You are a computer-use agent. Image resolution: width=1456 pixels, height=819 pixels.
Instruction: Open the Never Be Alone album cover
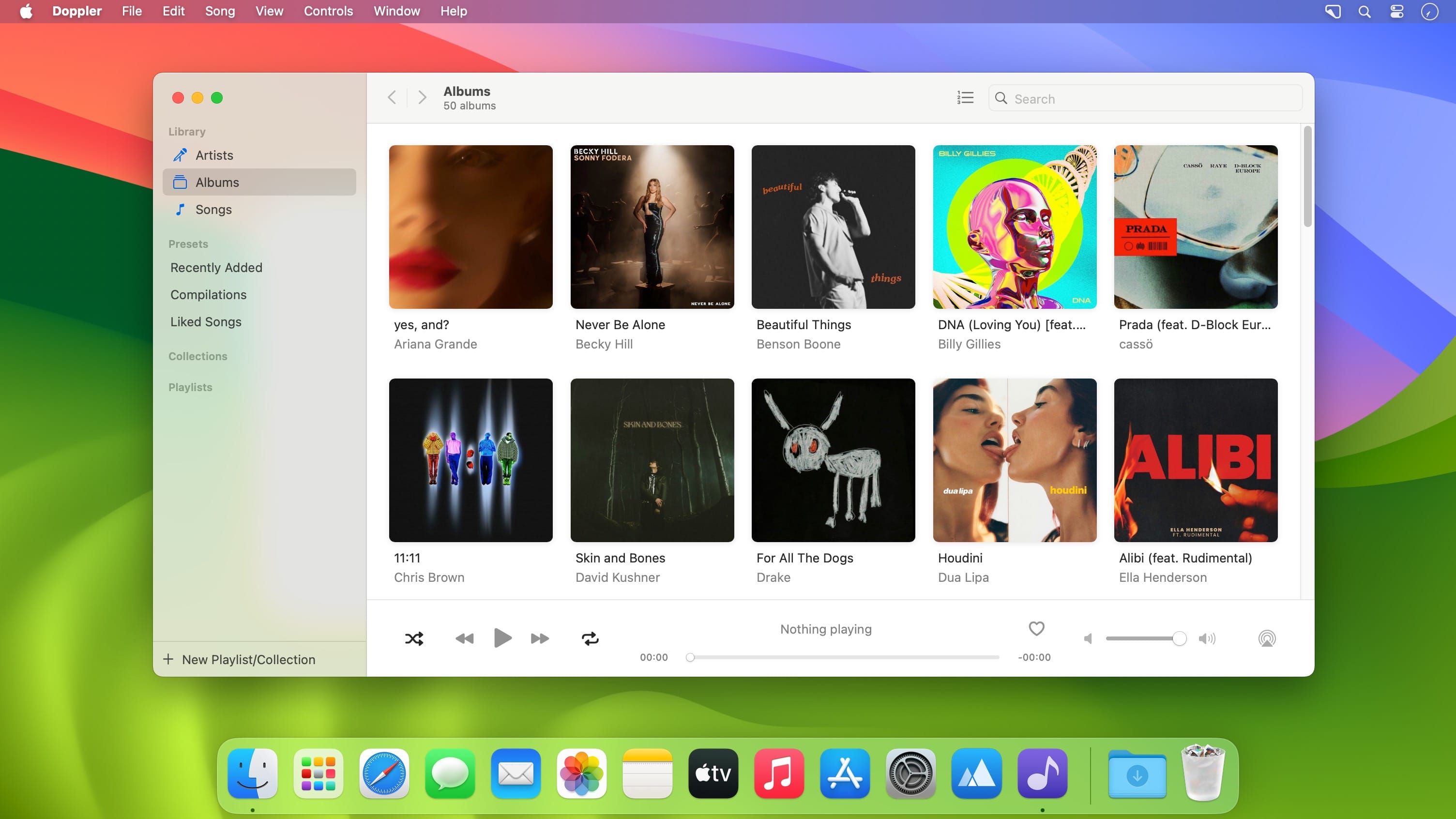[x=652, y=227]
